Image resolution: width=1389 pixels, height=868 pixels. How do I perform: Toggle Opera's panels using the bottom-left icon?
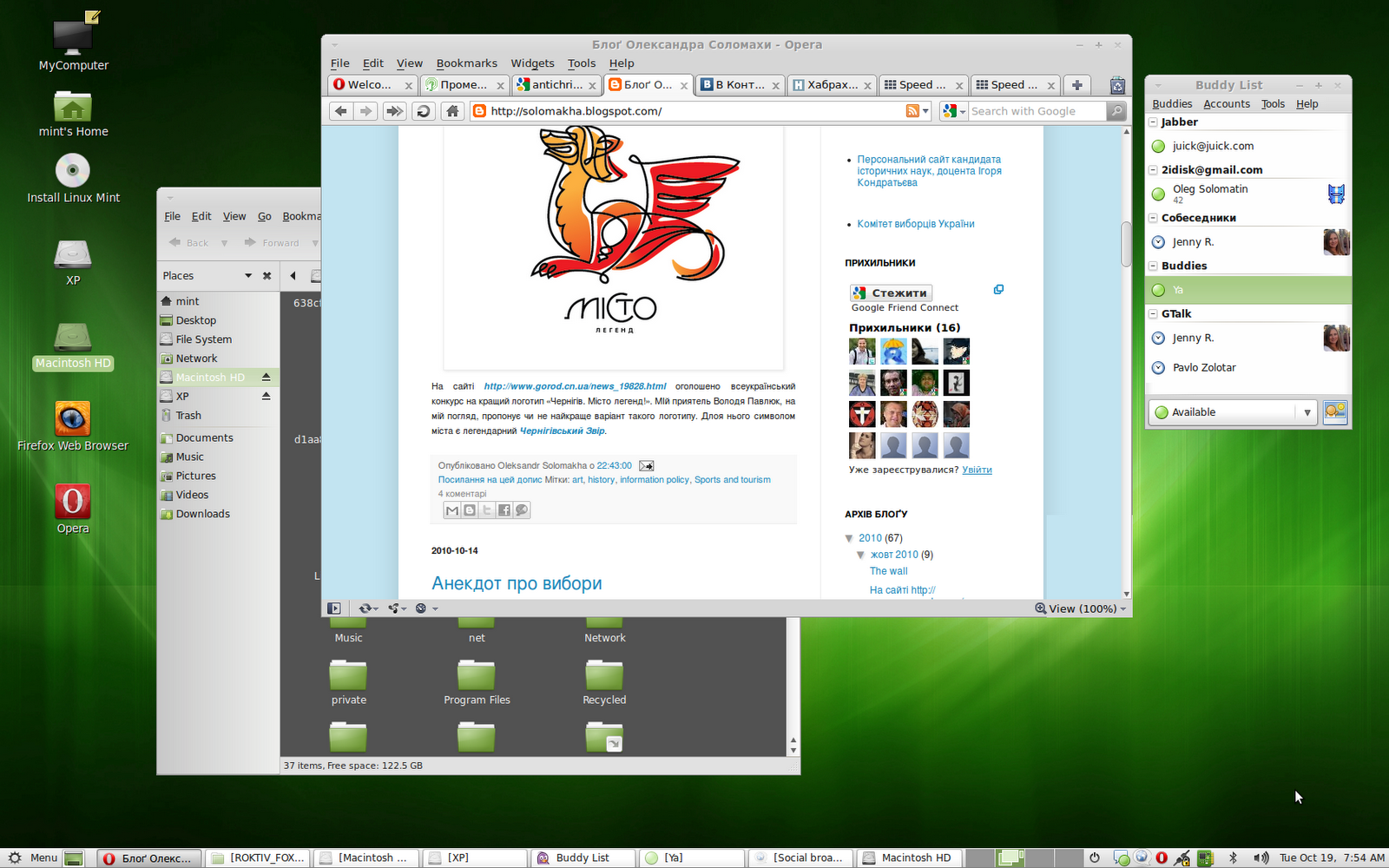pyautogui.click(x=335, y=608)
